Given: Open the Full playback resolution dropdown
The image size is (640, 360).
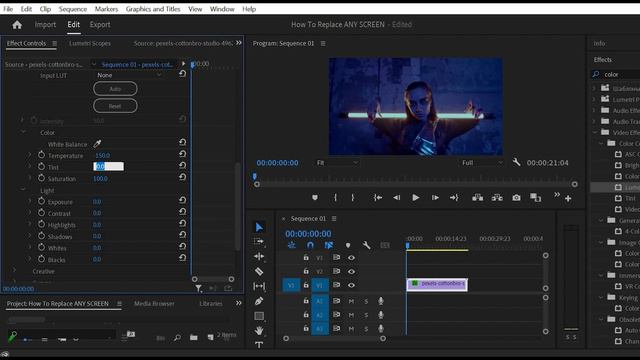Looking at the screenshot, I should click(482, 163).
